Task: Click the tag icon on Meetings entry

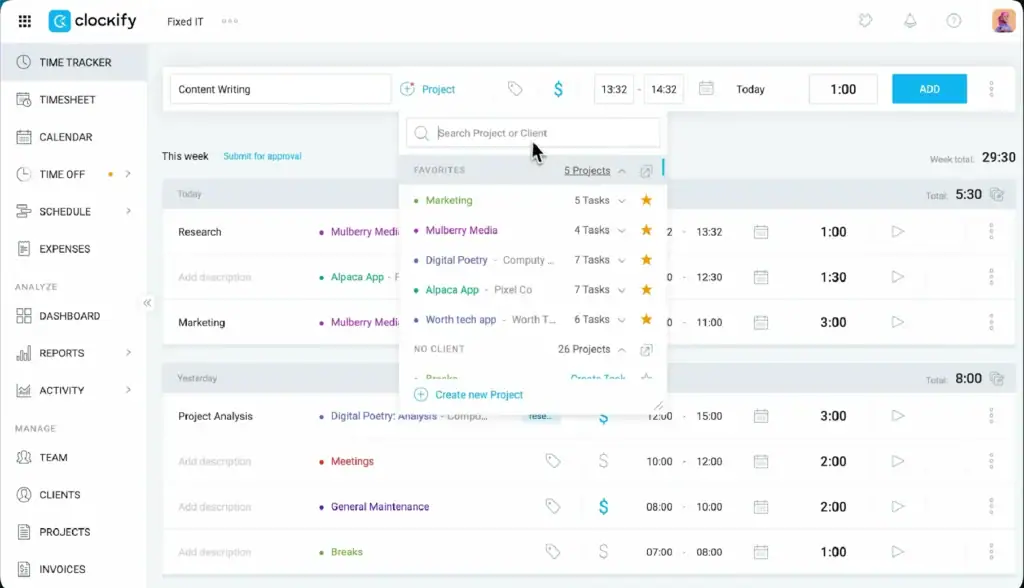Action: coord(552,461)
